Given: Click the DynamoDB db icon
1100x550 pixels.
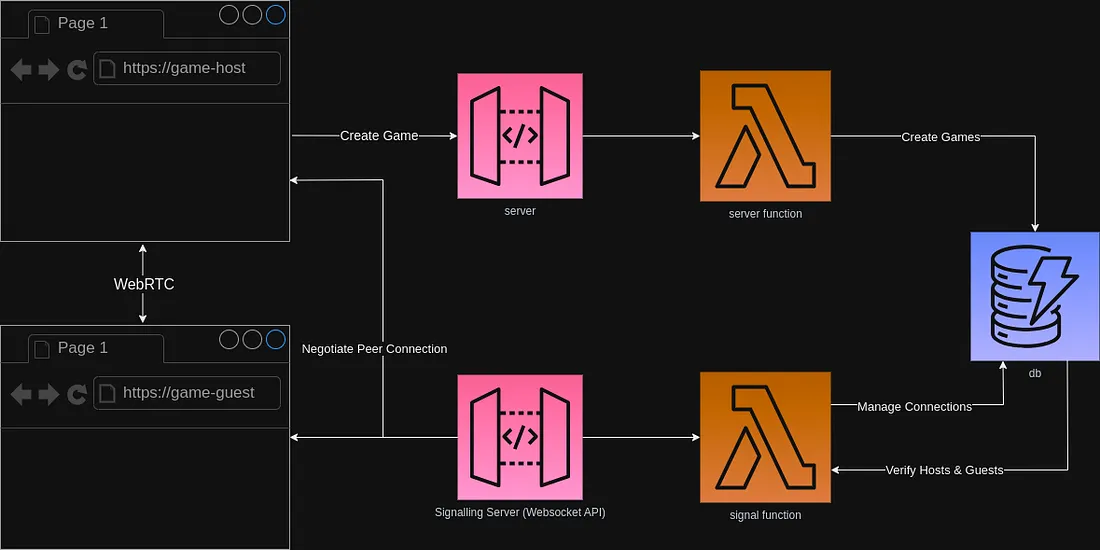Looking at the screenshot, I should click(x=1034, y=295).
